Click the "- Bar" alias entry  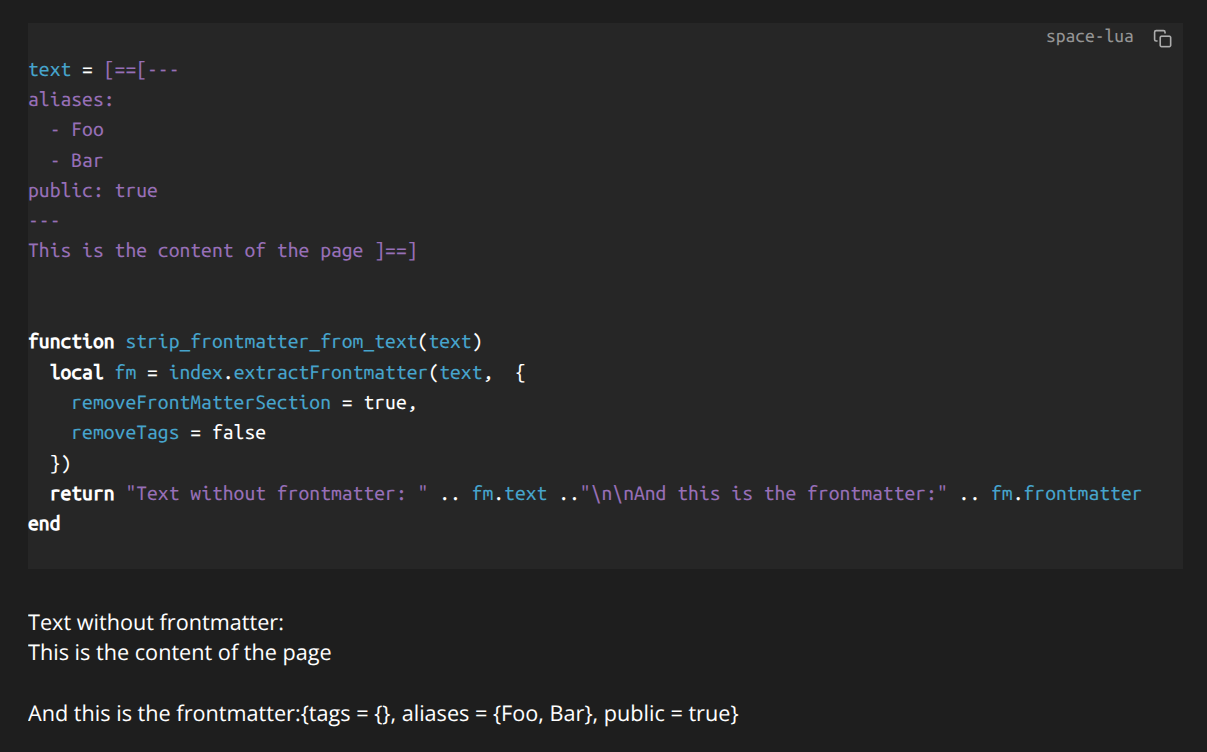click(78, 160)
